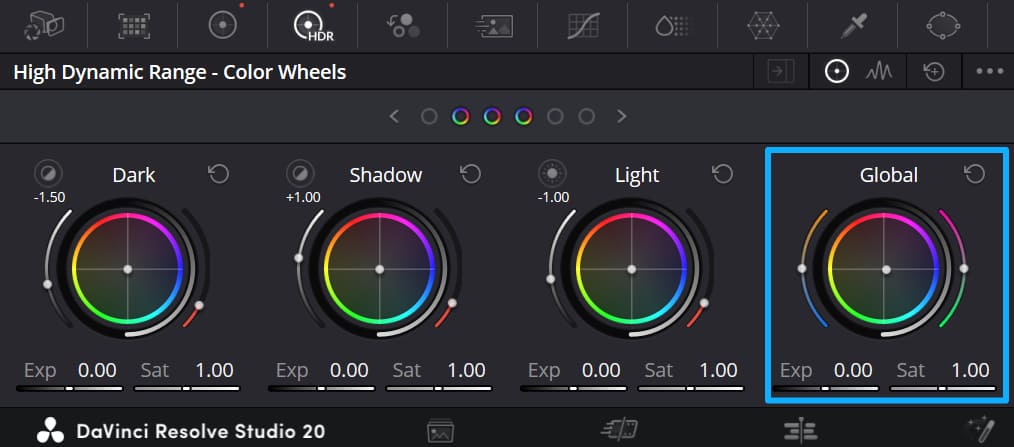Viewport: 1014px width, 447px height.
Task: Click the Dark Exp value field
Action: 97,371
